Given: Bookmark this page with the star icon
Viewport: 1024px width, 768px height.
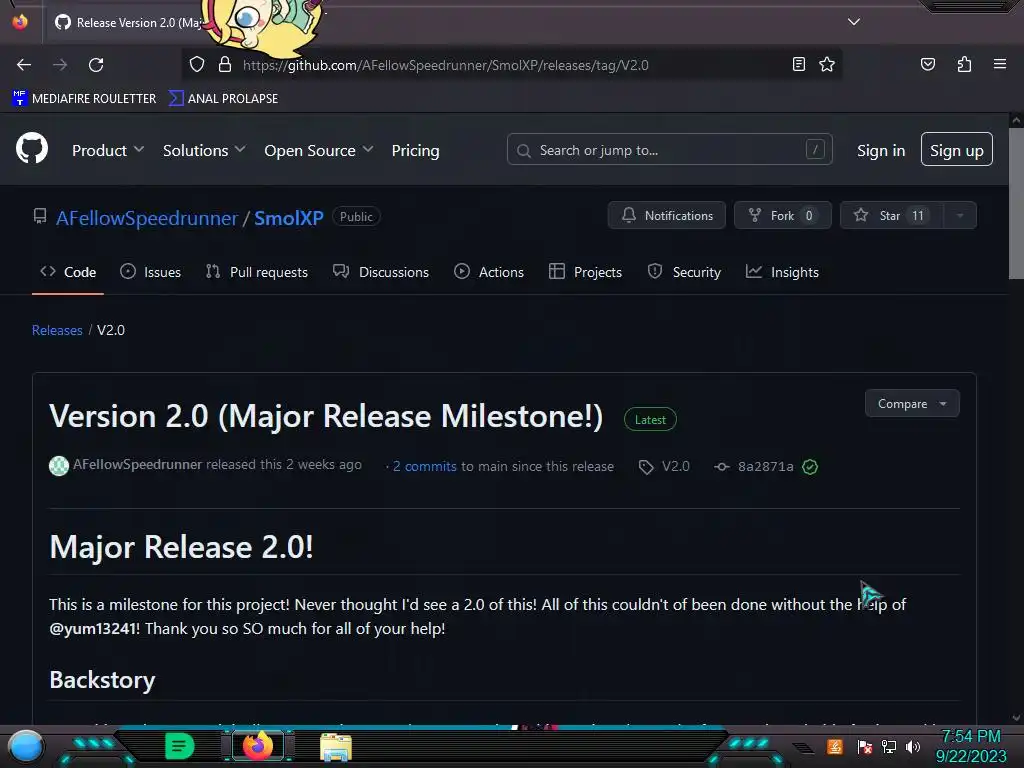Looking at the screenshot, I should coord(827,65).
